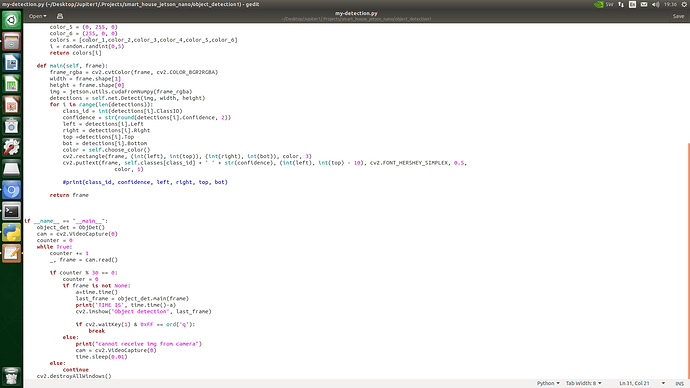Click the new document icon beside Open
This screenshot has width=690, height=388.
click(60, 16)
